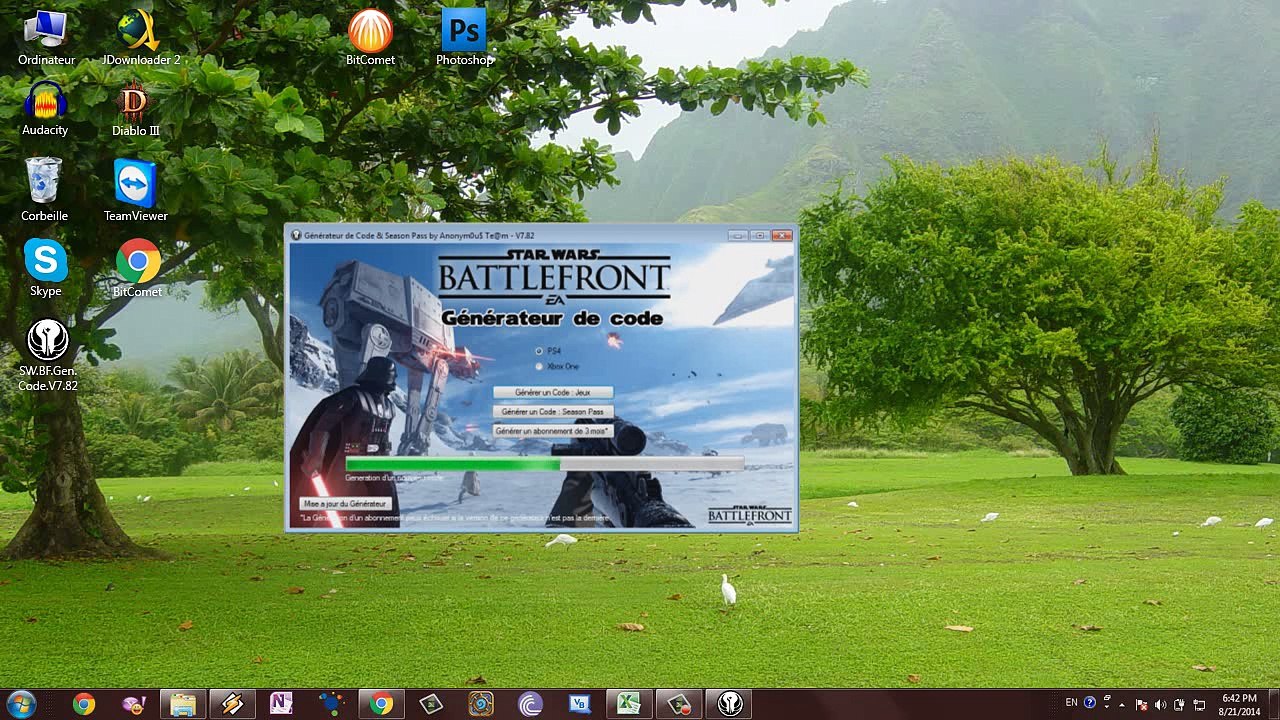Switch to the Visual Basic taskbar icon
Screen dimensions: 1280x720
tap(579, 704)
